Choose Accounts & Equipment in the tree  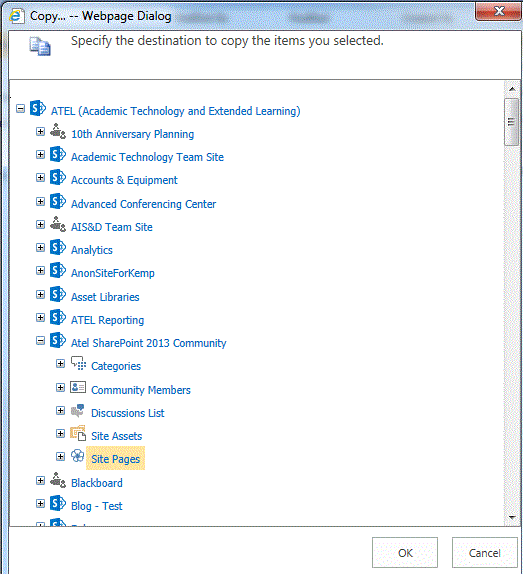[x=124, y=180]
